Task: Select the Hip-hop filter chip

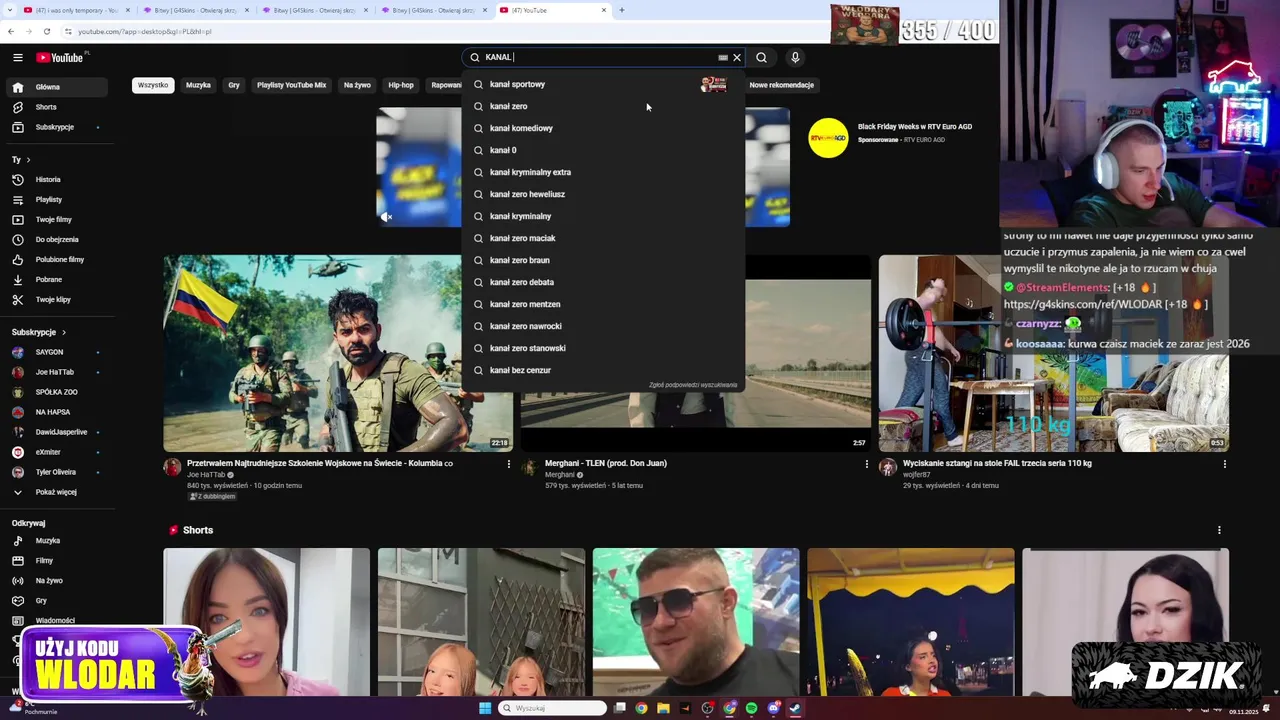Action: [401, 85]
